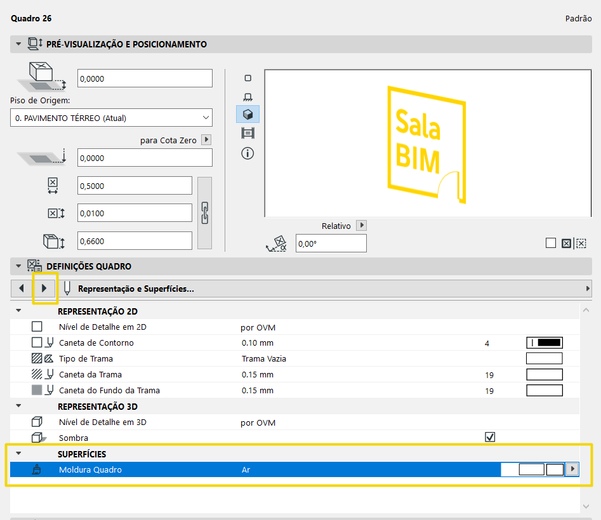
Task: Click the rotation angle input field
Action: pyautogui.click(x=331, y=243)
